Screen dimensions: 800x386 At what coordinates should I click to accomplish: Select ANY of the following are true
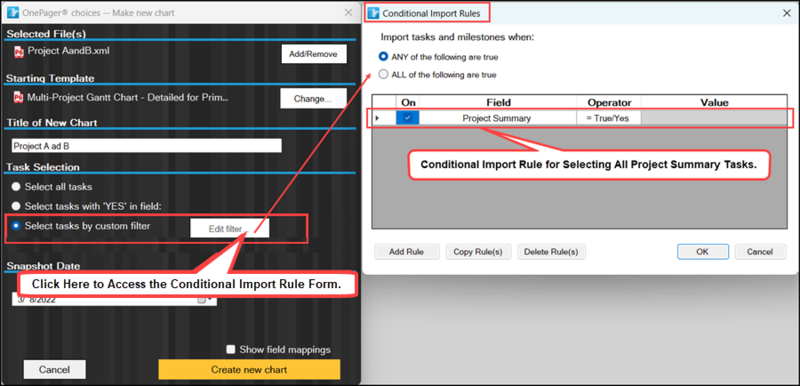coord(383,57)
